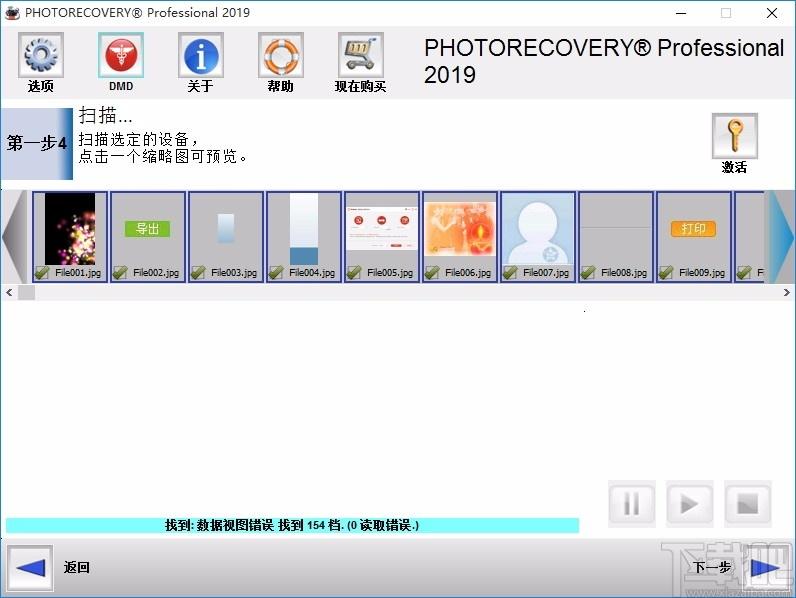
Task: Go back with the 返回 arrow button
Action: click(31, 568)
